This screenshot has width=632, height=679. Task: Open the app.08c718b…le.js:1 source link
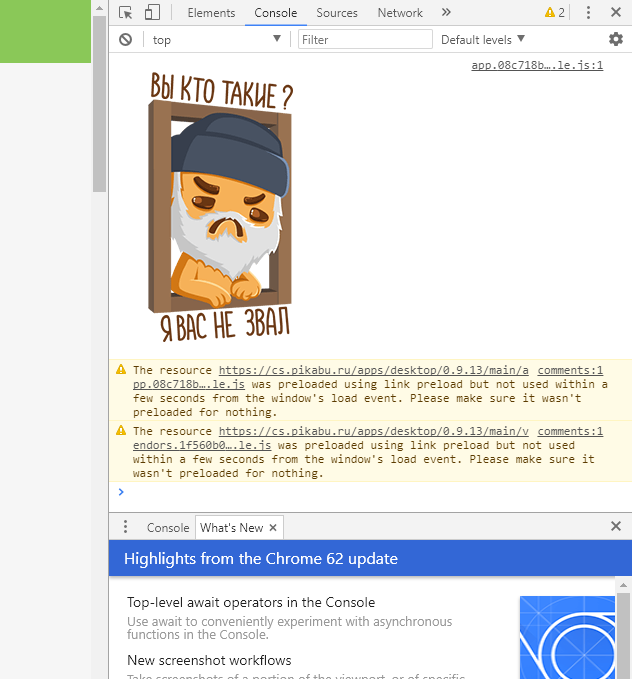[x=537, y=65]
